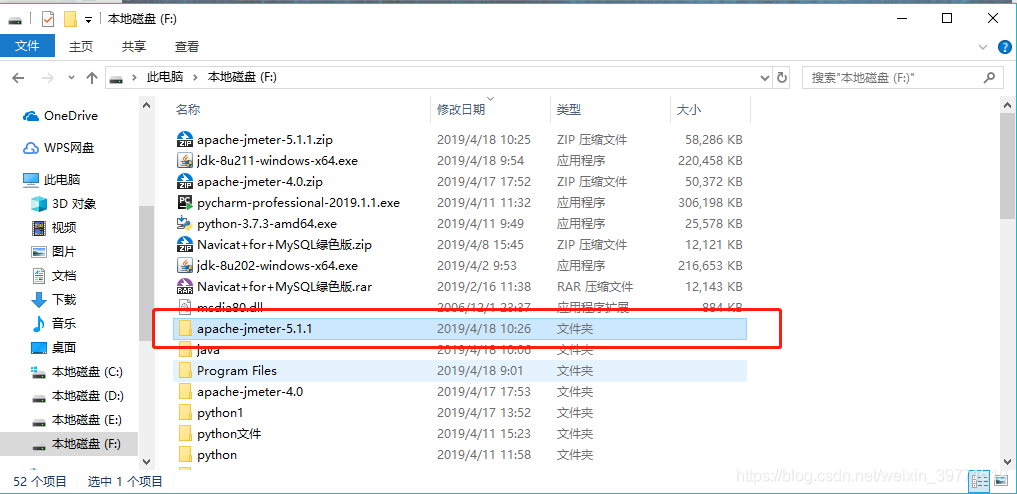The height and width of the screenshot is (494, 1017).
Task: Click Java icon of jdk-8u211-windows-x64.exe
Action: tap(185, 160)
